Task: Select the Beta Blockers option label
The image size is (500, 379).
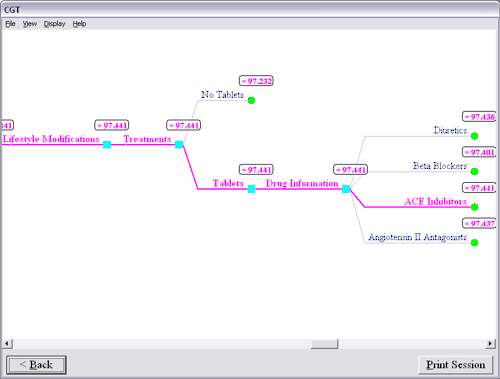Action: (440, 166)
